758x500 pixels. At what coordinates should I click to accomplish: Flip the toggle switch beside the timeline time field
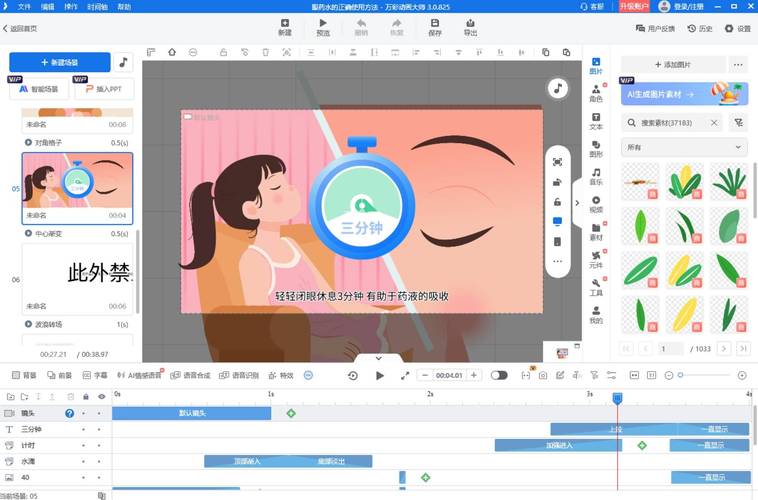tap(499, 375)
